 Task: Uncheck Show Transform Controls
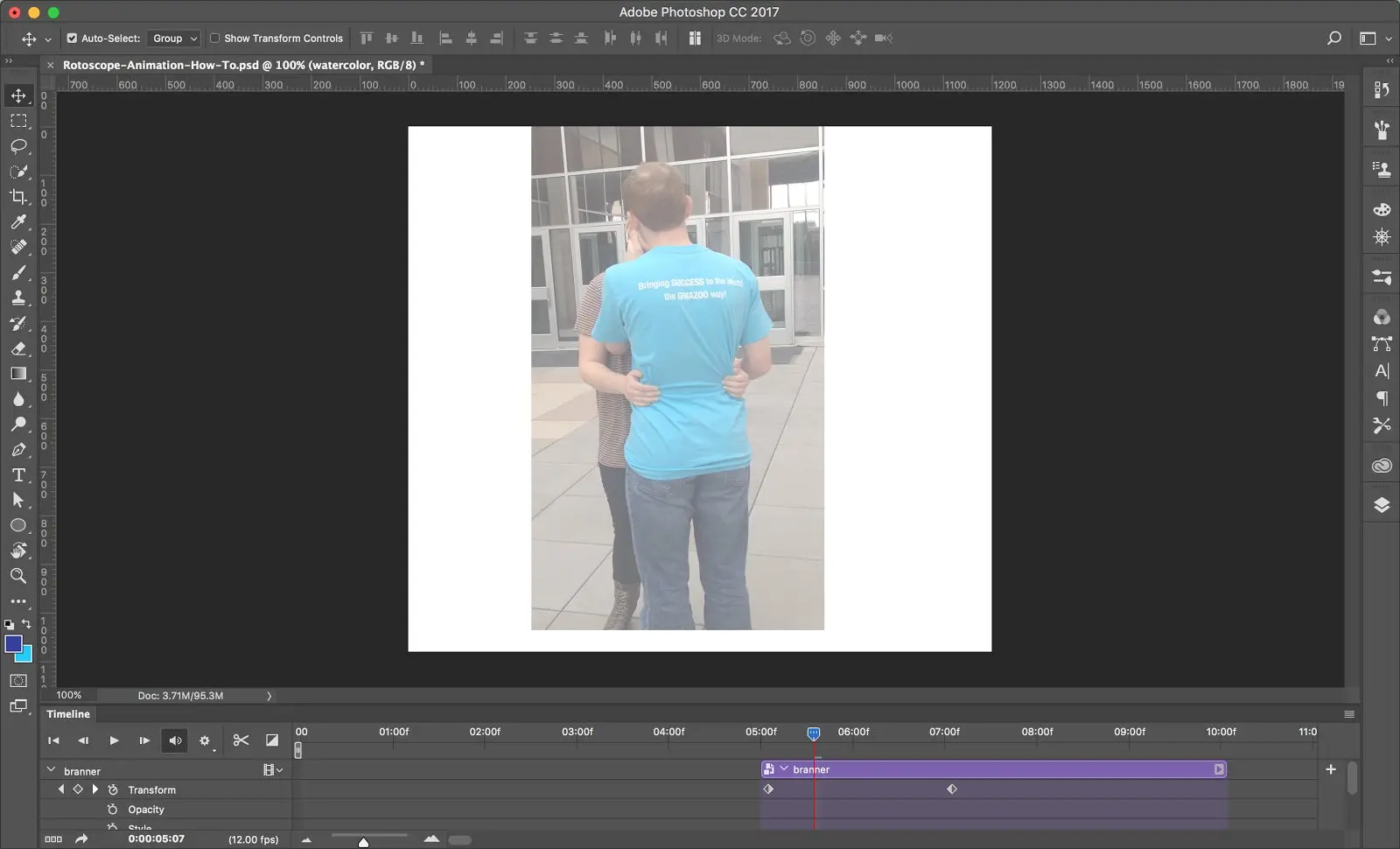click(x=213, y=38)
